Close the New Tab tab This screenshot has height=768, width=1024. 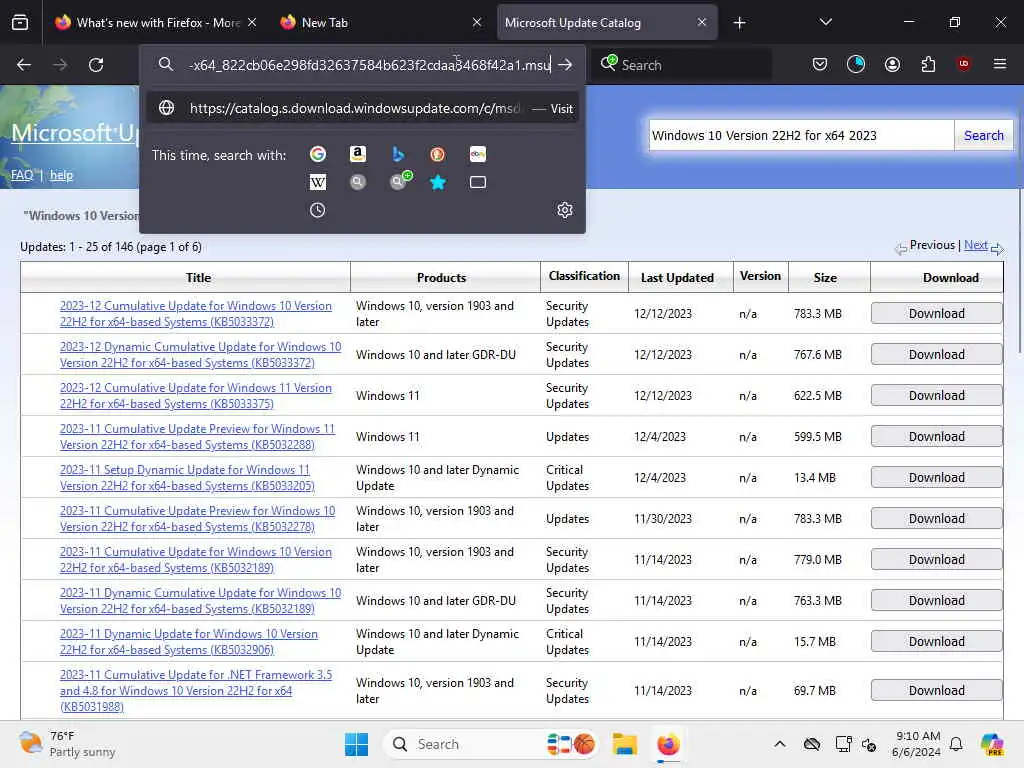pos(477,22)
